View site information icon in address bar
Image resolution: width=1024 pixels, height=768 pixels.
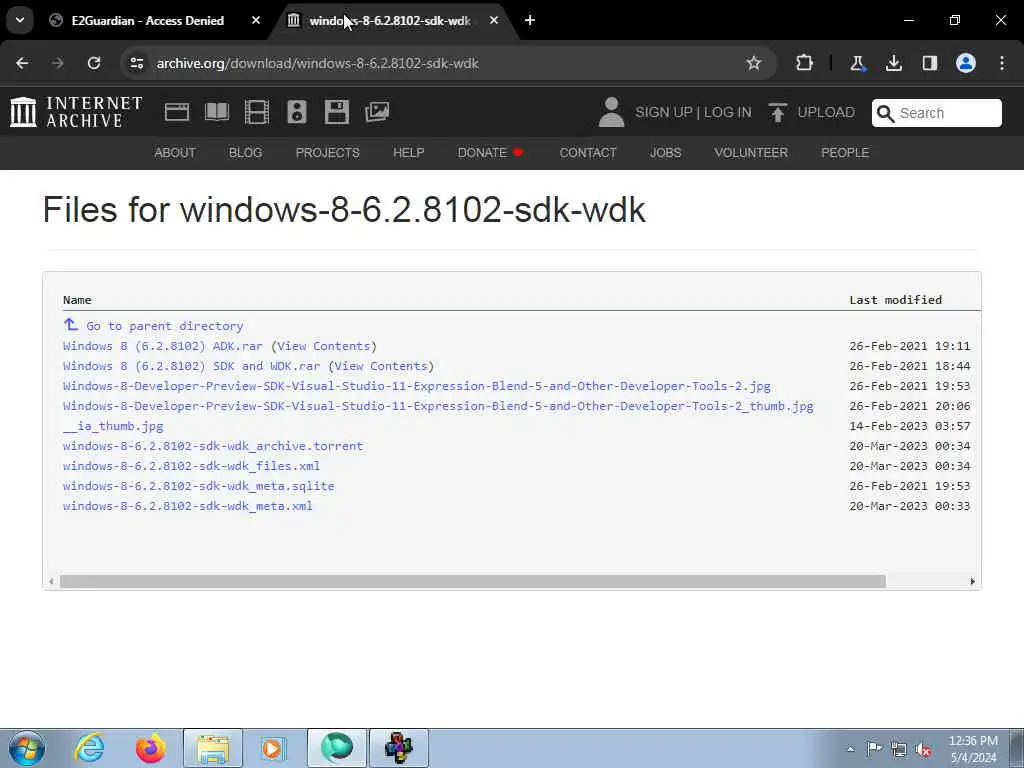[x=136, y=63]
